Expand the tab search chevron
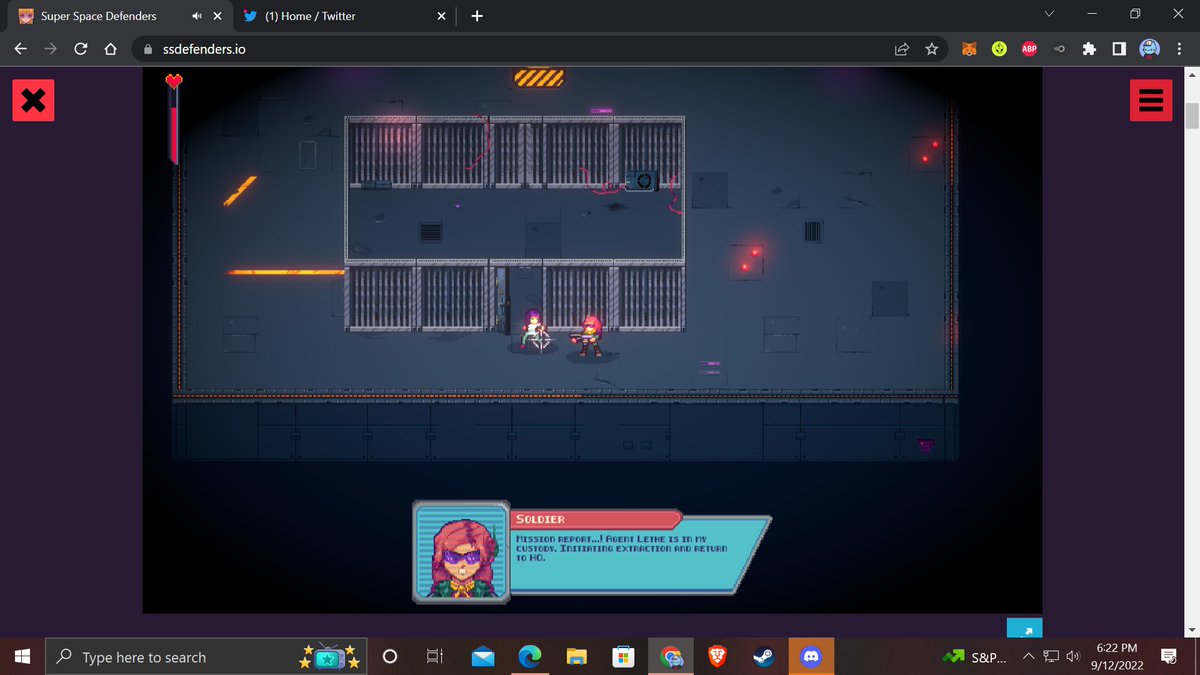The width and height of the screenshot is (1200, 675). pyautogui.click(x=1049, y=15)
